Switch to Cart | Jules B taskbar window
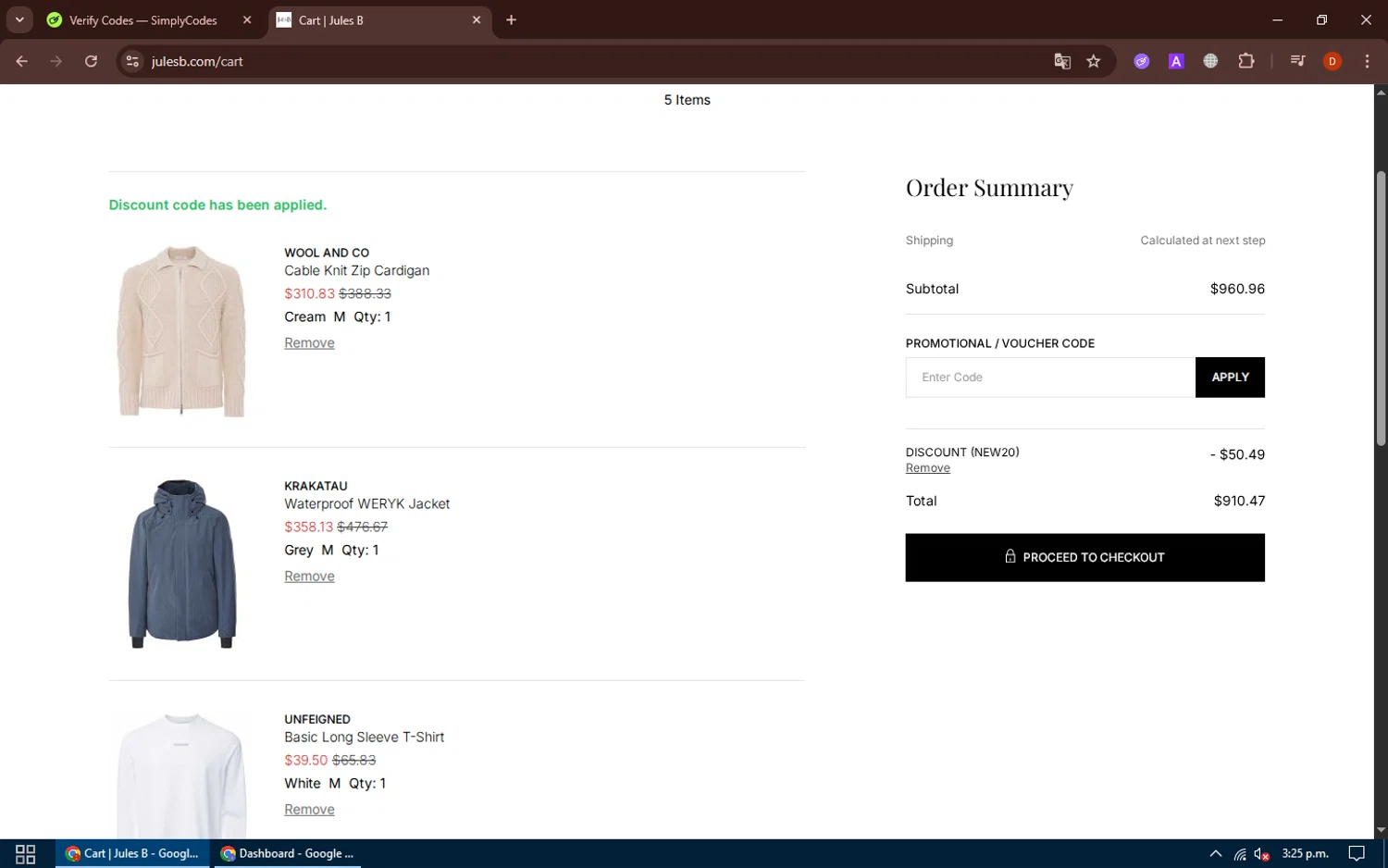Screen dimensions: 1388x868 tap(133, 854)
